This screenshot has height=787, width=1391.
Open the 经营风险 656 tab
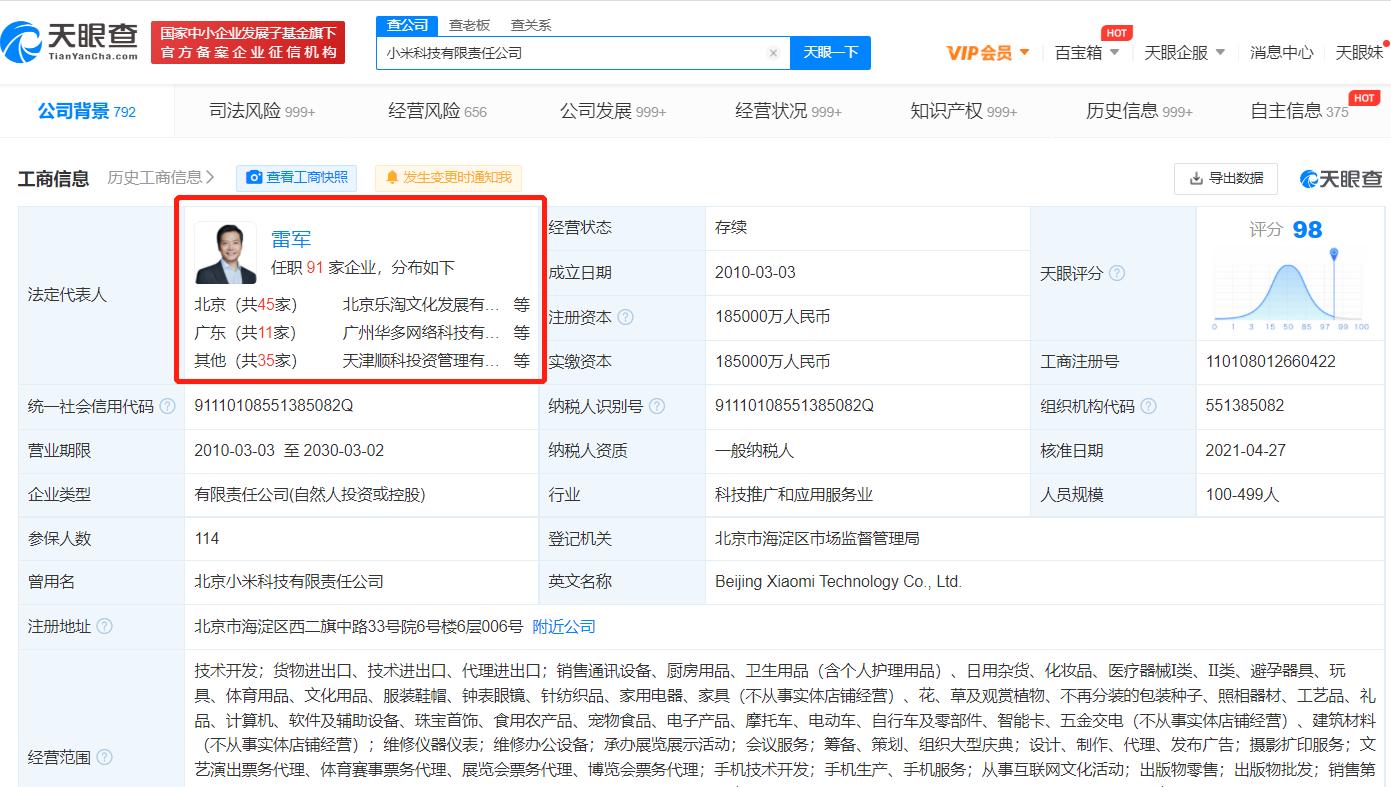click(x=437, y=111)
